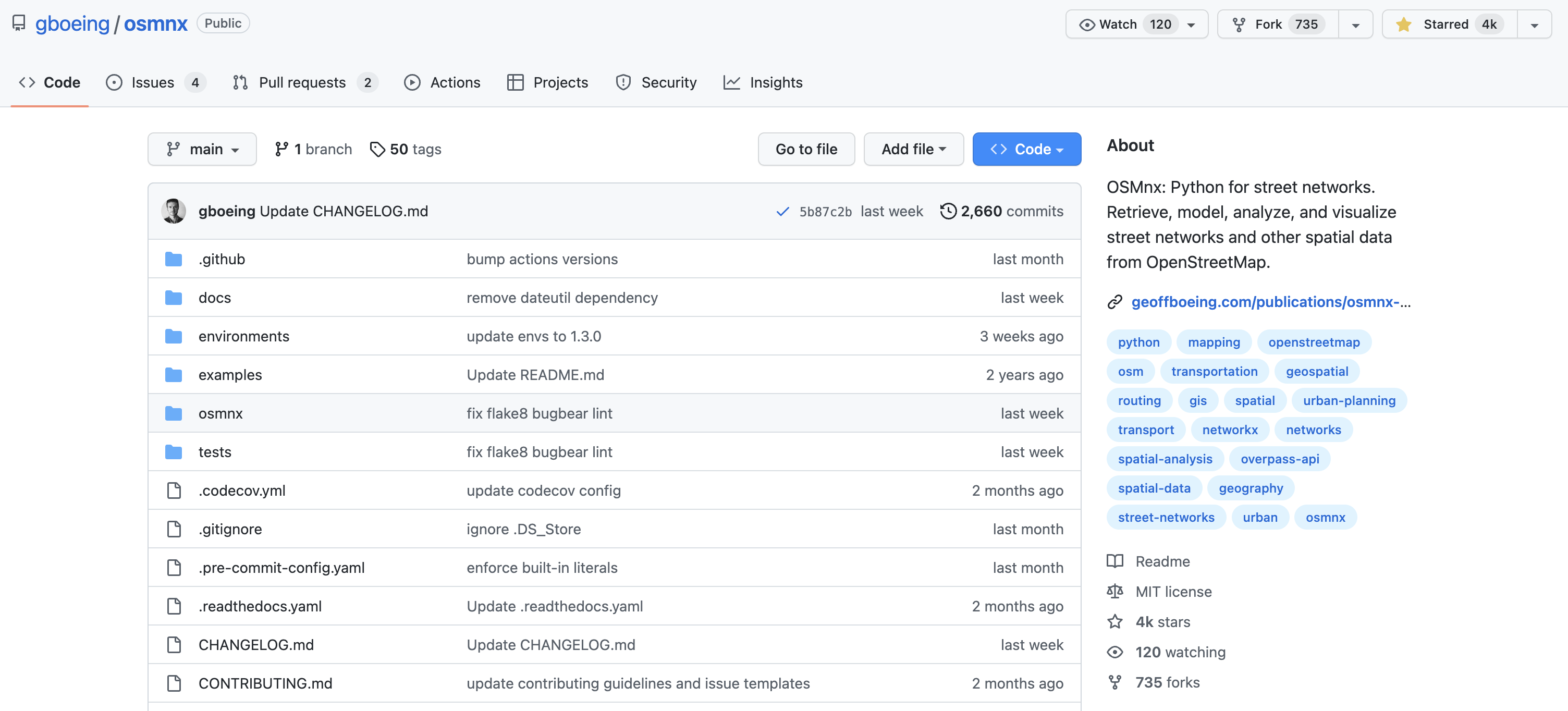This screenshot has height=711, width=1568.
Task: Open 'enforce built-in literals' commit message
Action: pos(542,567)
